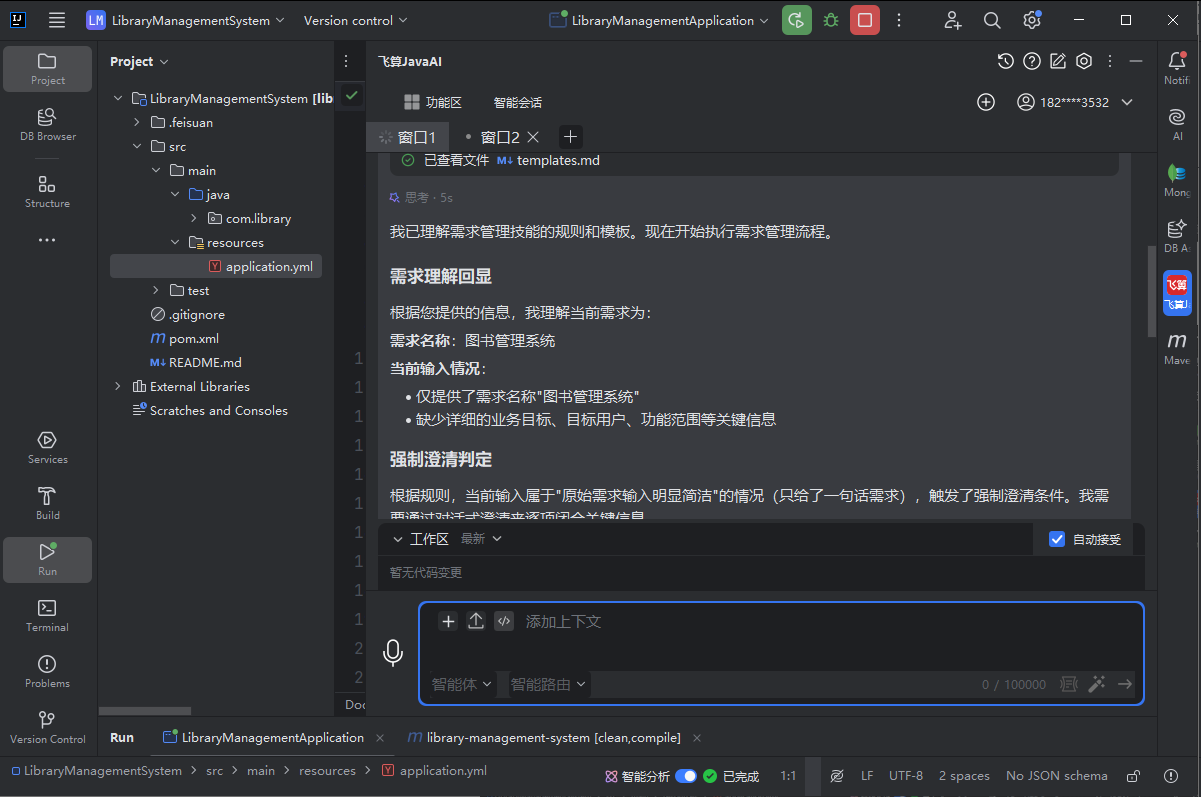The image size is (1201, 797).
Task: Open the 智能路由 dropdown
Action: pos(549,684)
